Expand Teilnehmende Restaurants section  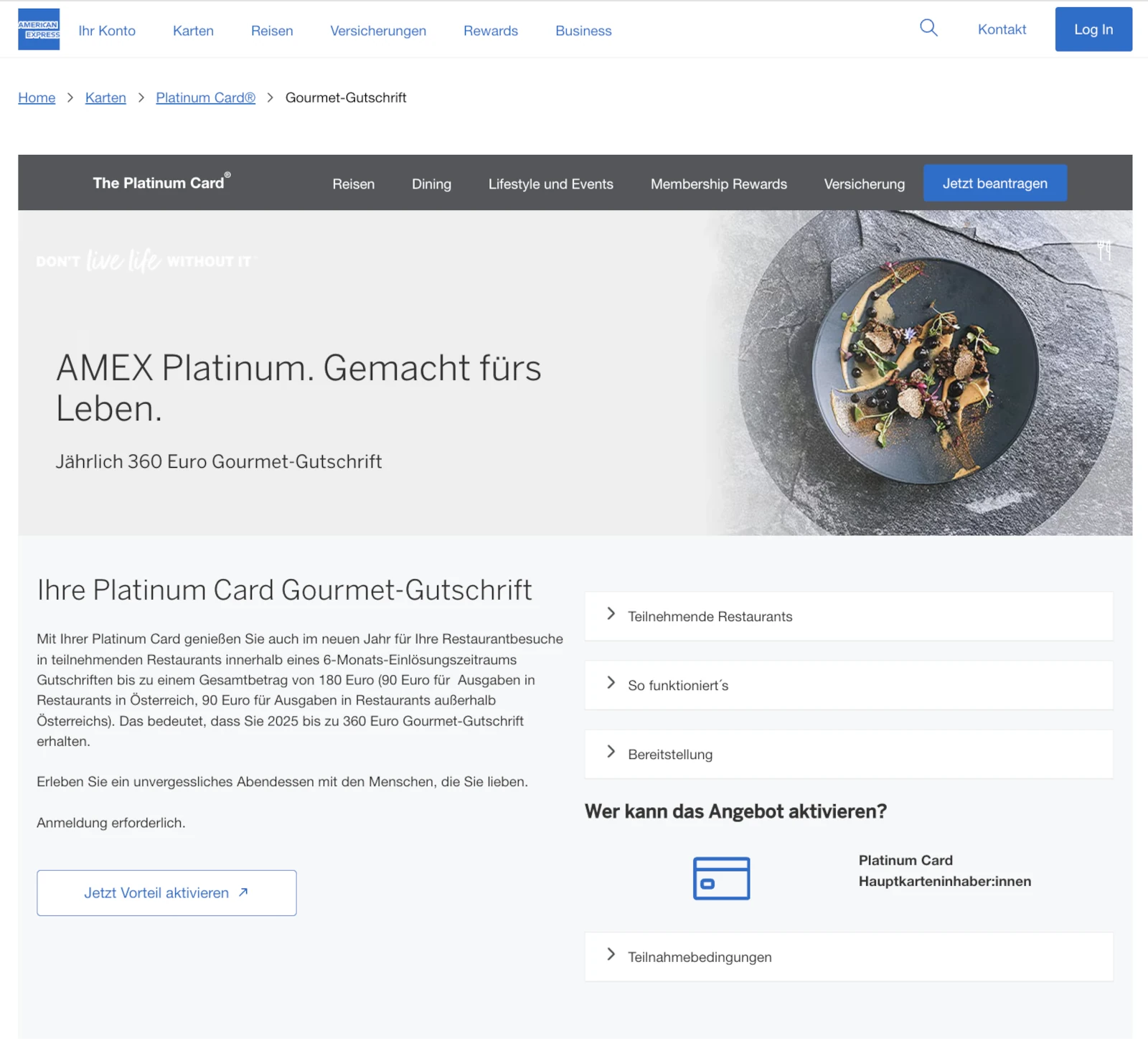point(849,616)
